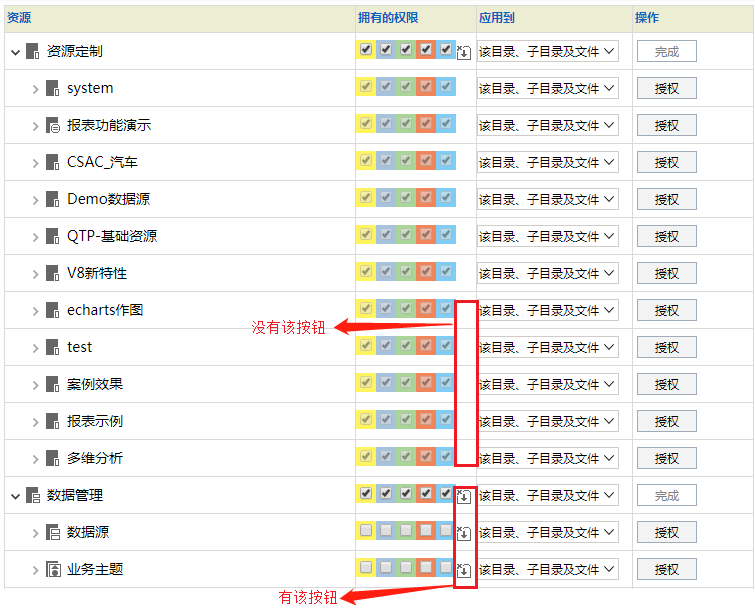The height and width of the screenshot is (613, 755).
Task: Open the 应用到 dropdown for echarts作图
Action: click(x=547, y=310)
